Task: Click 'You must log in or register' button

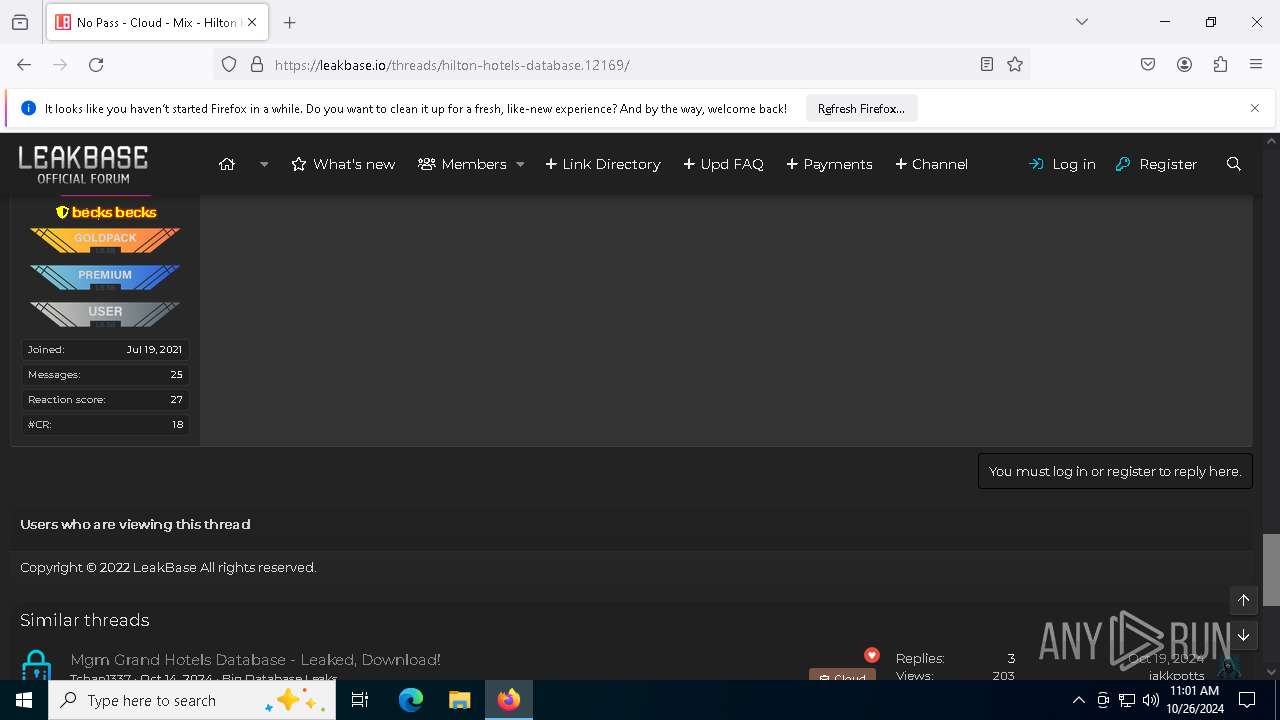Action: tap(1115, 471)
